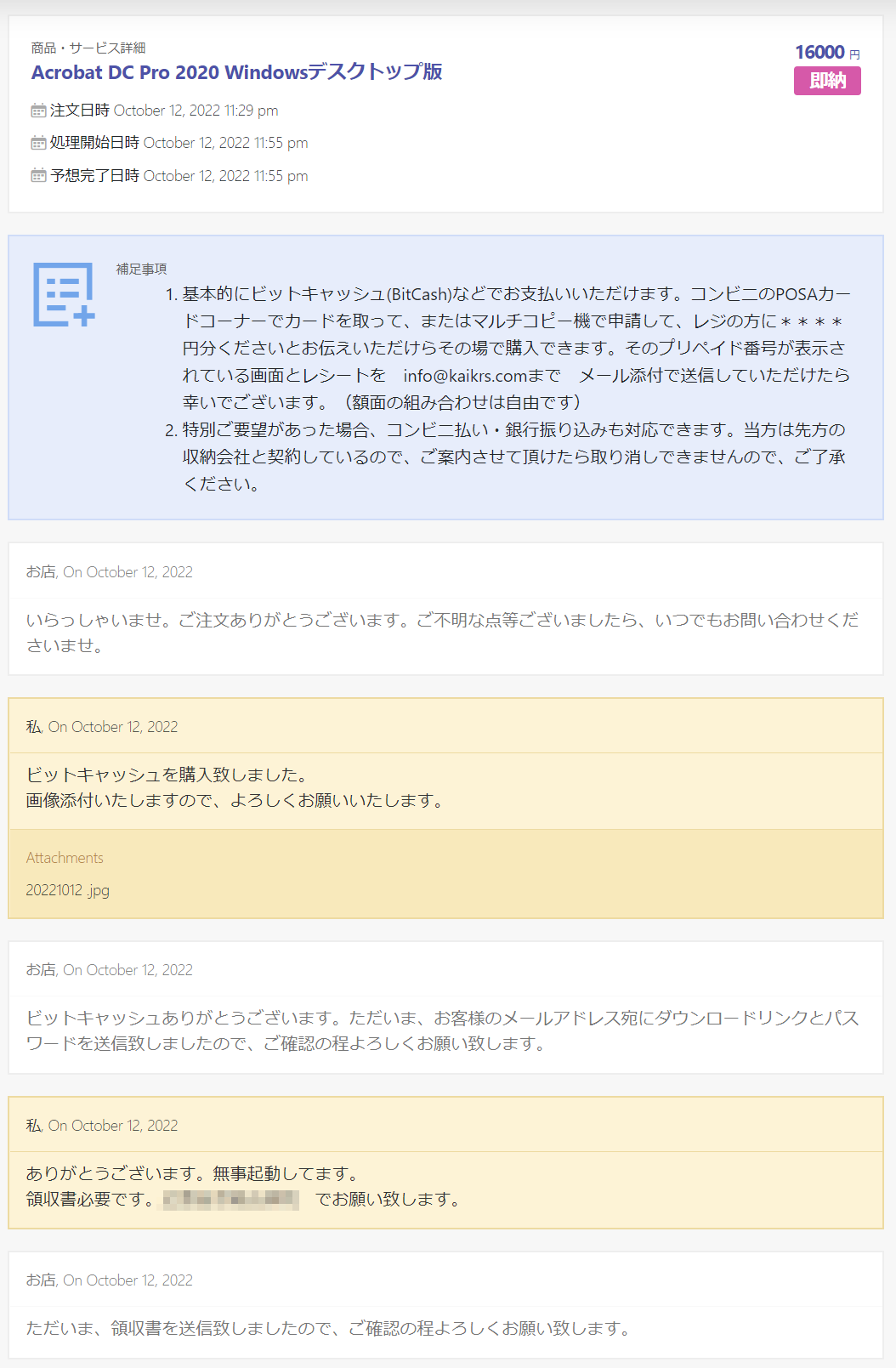The width and height of the screenshot is (896, 1368).
Task: Click the pink 即納 badge
Action: tap(827, 81)
